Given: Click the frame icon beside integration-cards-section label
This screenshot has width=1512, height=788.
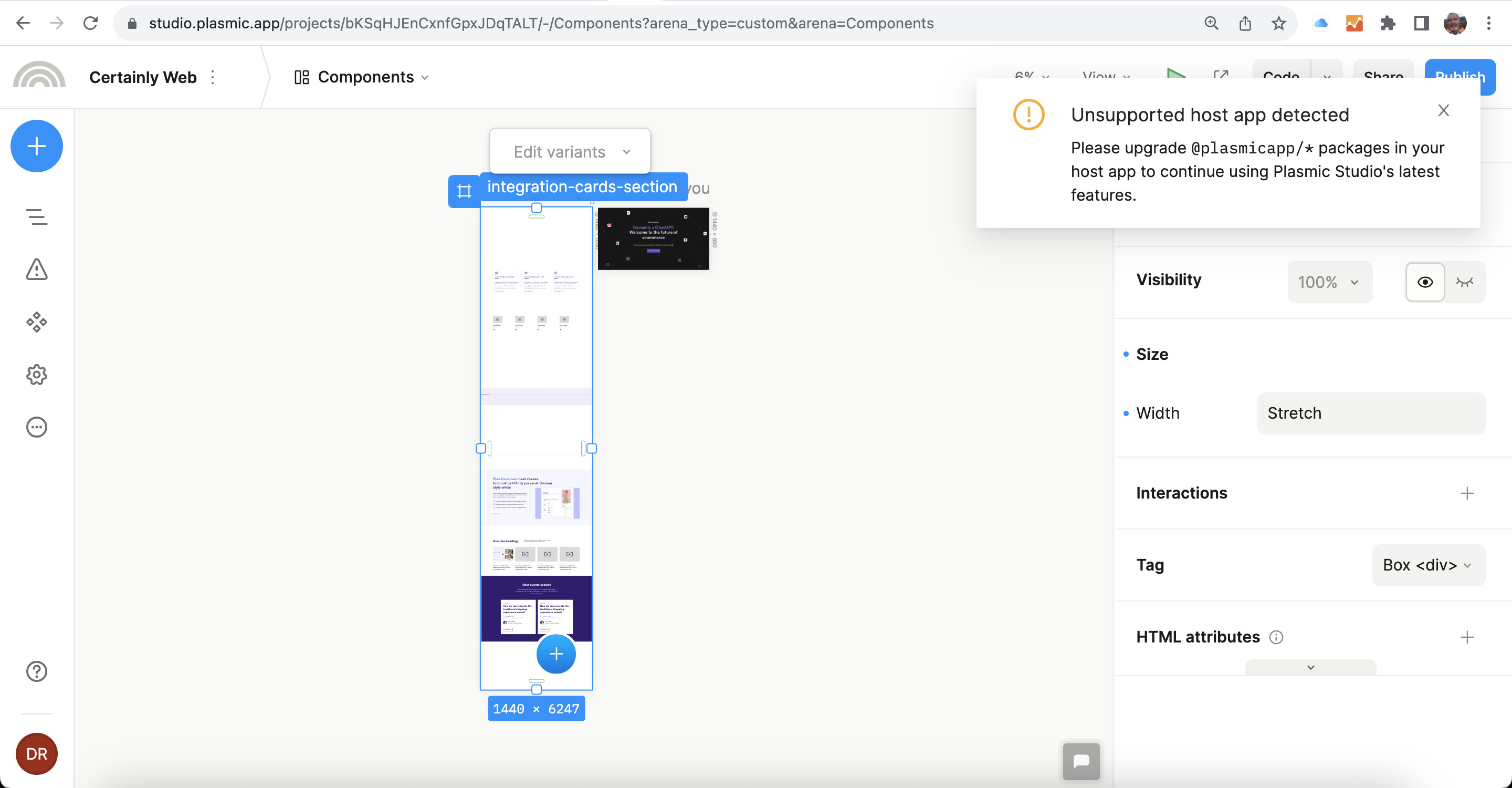Looking at the screenshot, I should 464,191.
